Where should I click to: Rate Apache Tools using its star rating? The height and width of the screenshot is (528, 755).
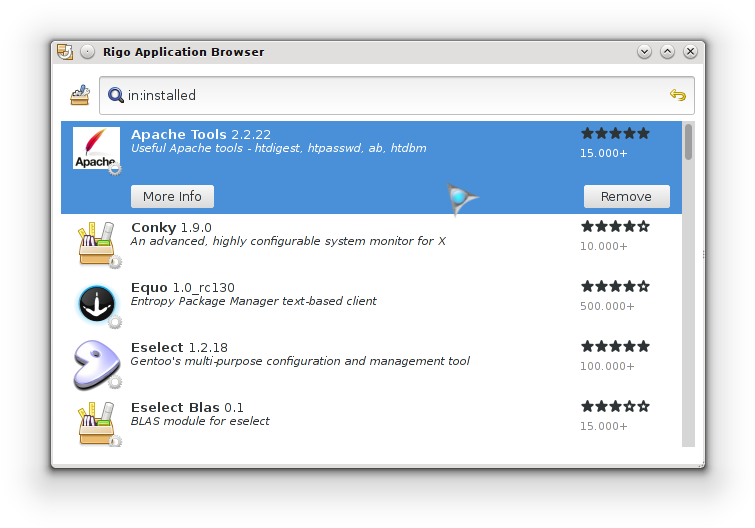[x=615, y=133]
